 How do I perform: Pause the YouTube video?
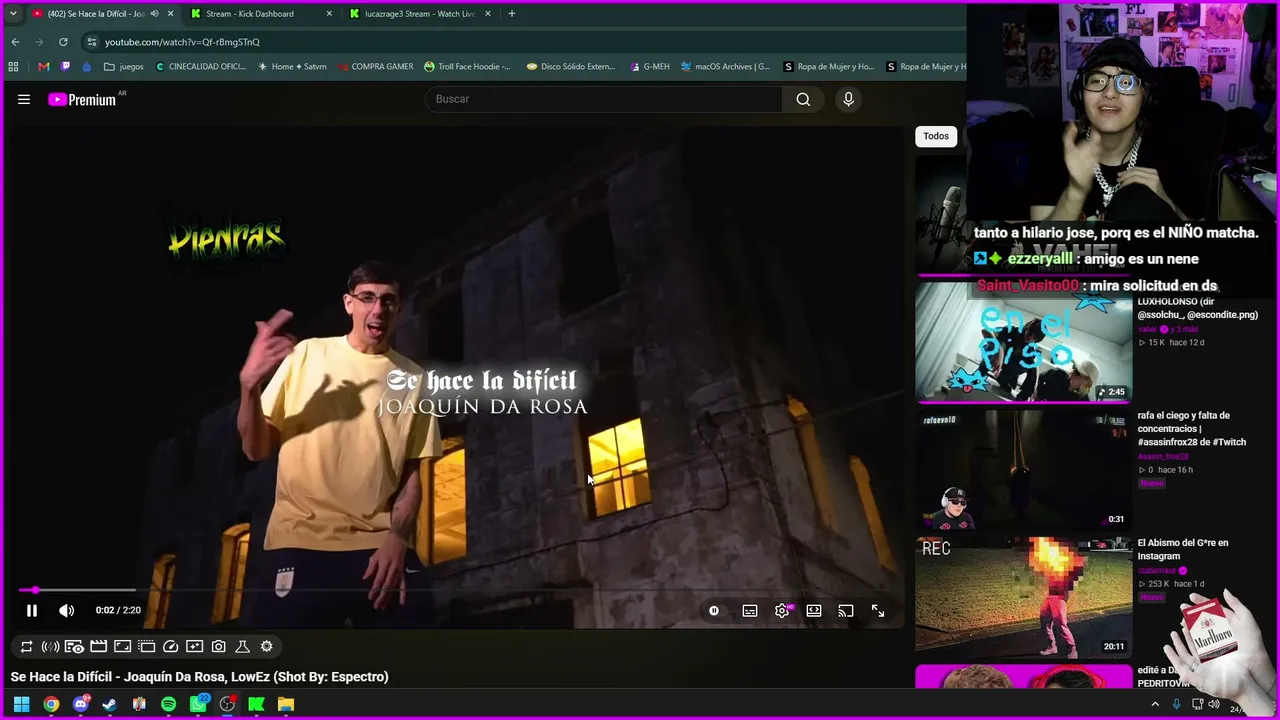point(32,610)
